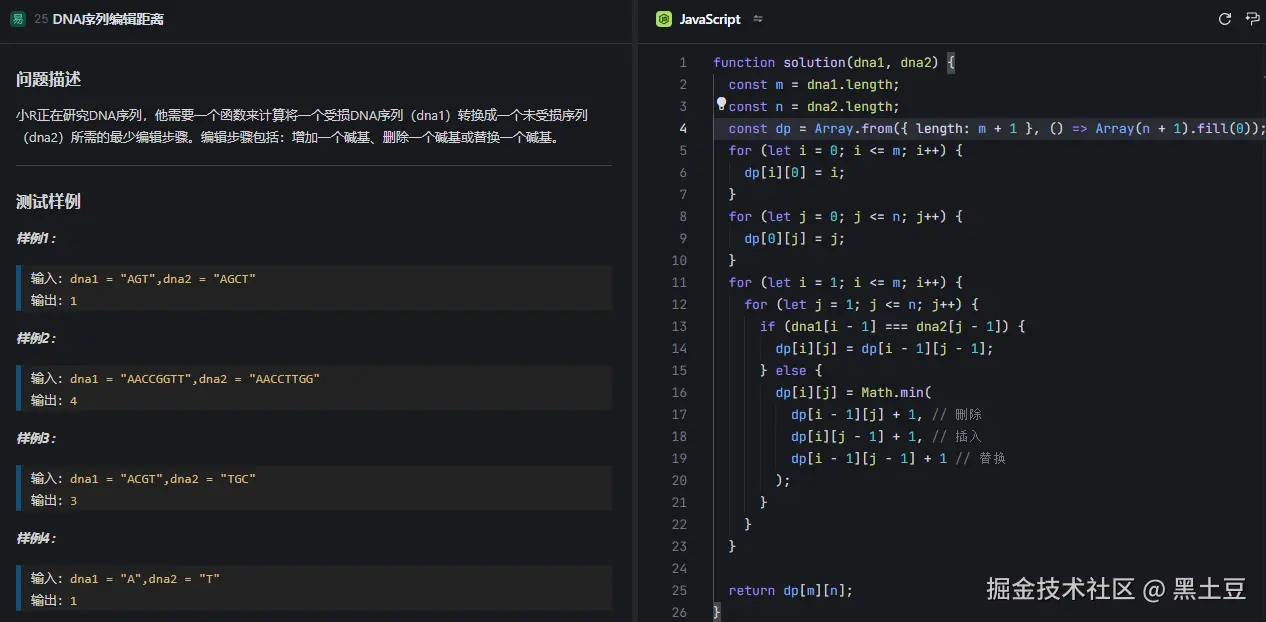
Task: Click the green difficulty badge icon
Action: (x=17, y=19)
